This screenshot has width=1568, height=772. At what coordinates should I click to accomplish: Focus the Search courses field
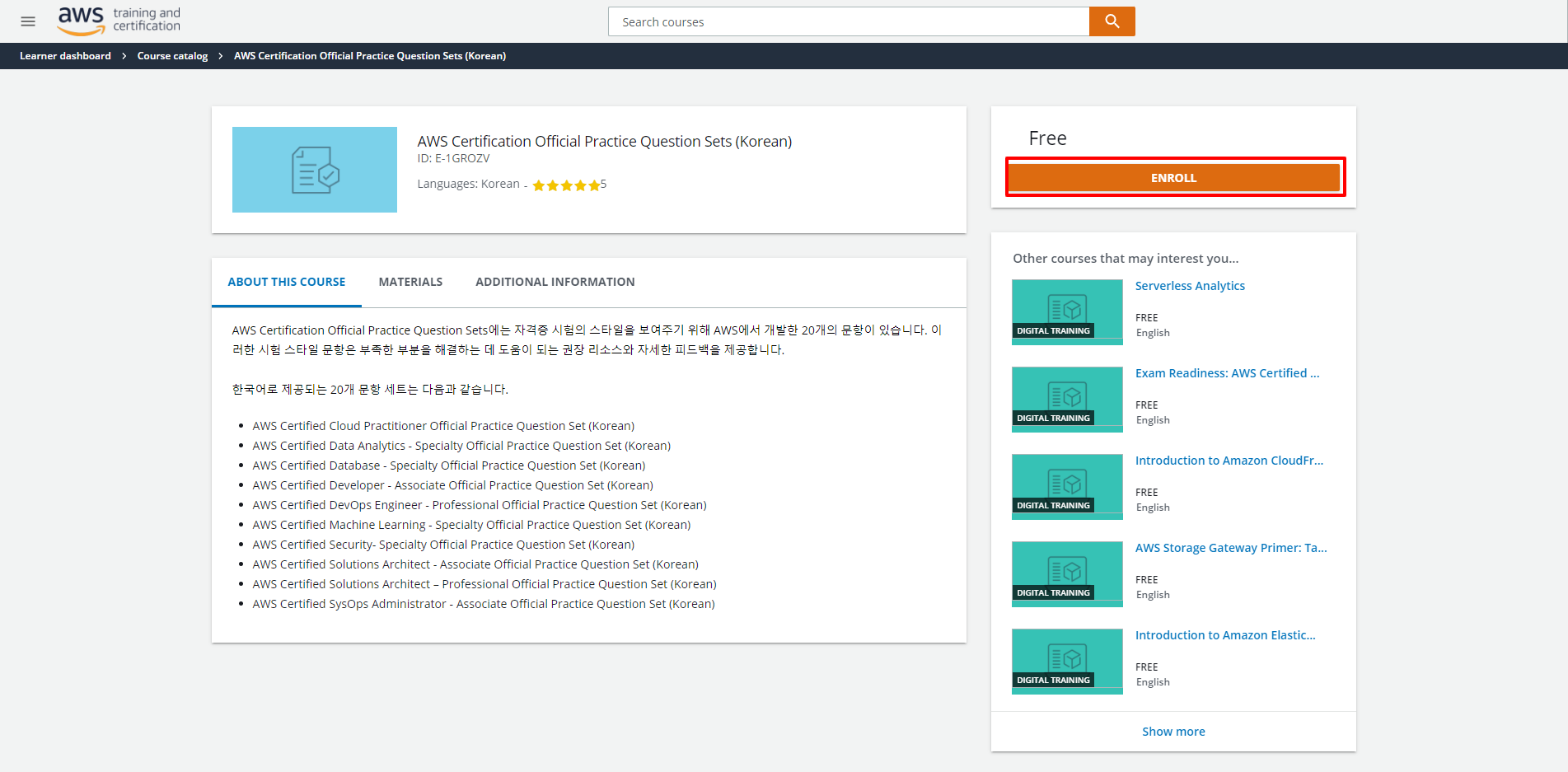tap(849, 21)
